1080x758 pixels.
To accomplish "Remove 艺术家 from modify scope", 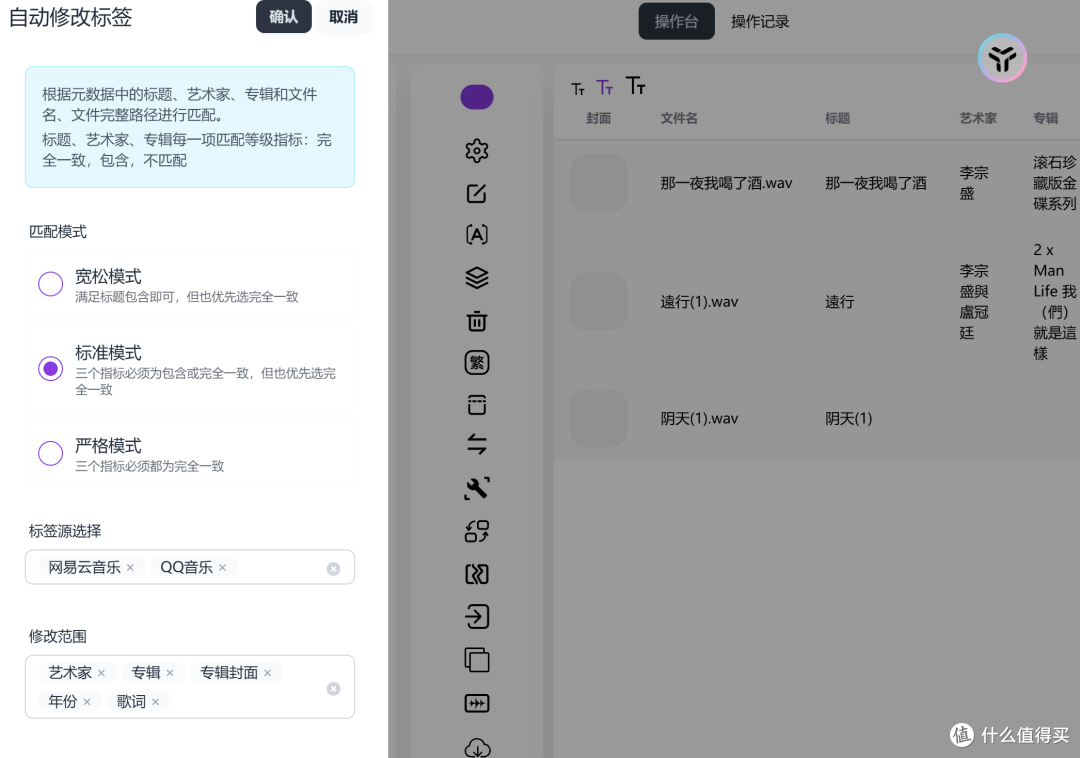I will [x=101, y=673].
